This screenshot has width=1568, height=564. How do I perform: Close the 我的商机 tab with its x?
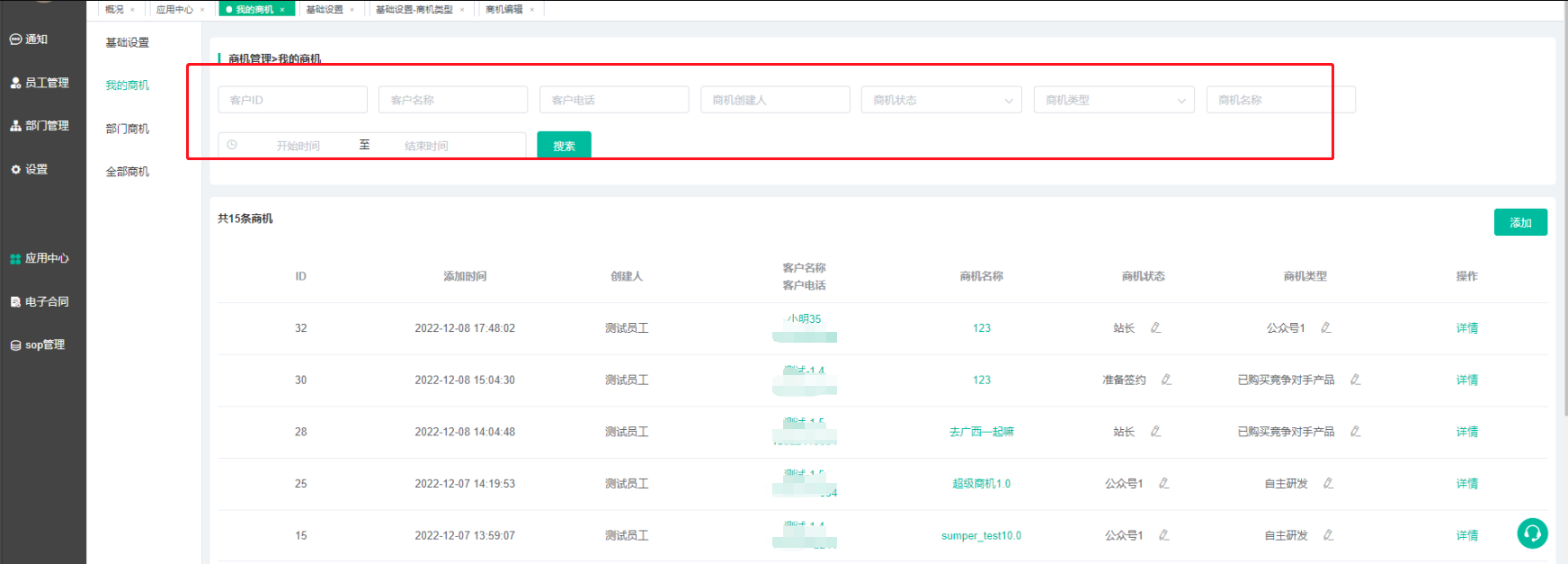point(282,10)
